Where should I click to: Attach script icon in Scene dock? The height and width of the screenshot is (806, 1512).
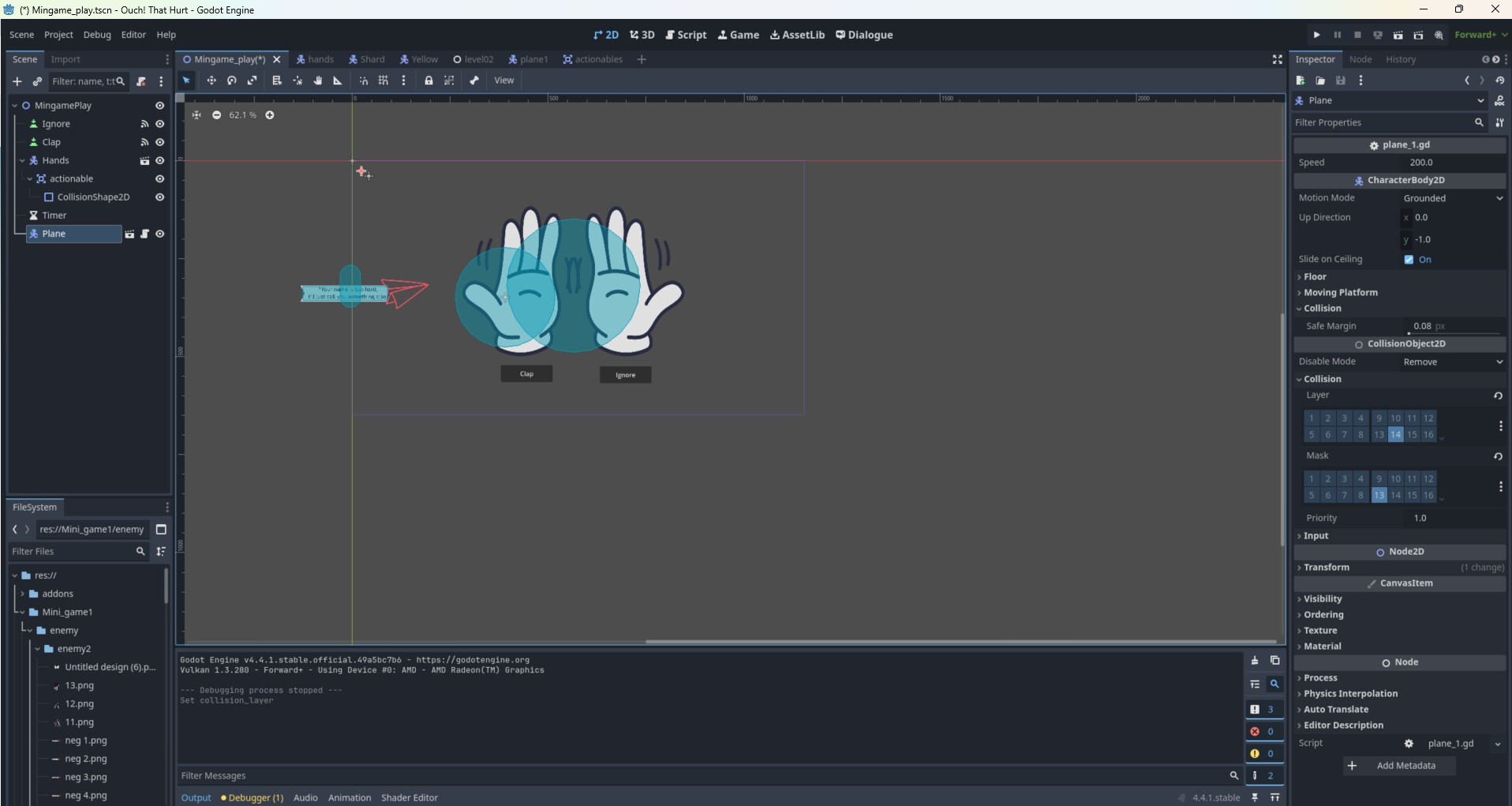(x=141, y=81)
